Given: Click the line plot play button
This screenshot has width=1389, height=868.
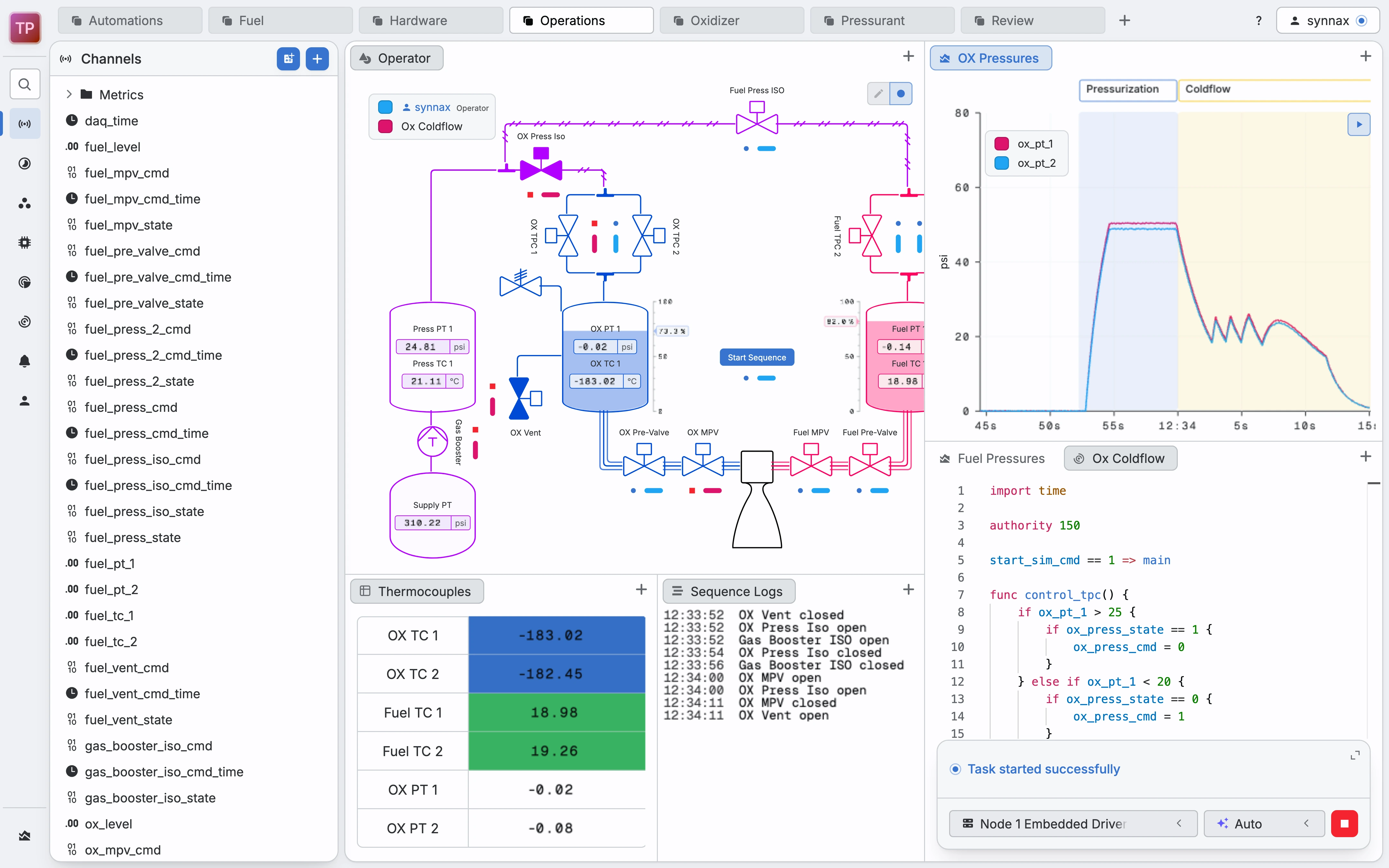Looking at the screenshot, I should (x=1358, y=124).
